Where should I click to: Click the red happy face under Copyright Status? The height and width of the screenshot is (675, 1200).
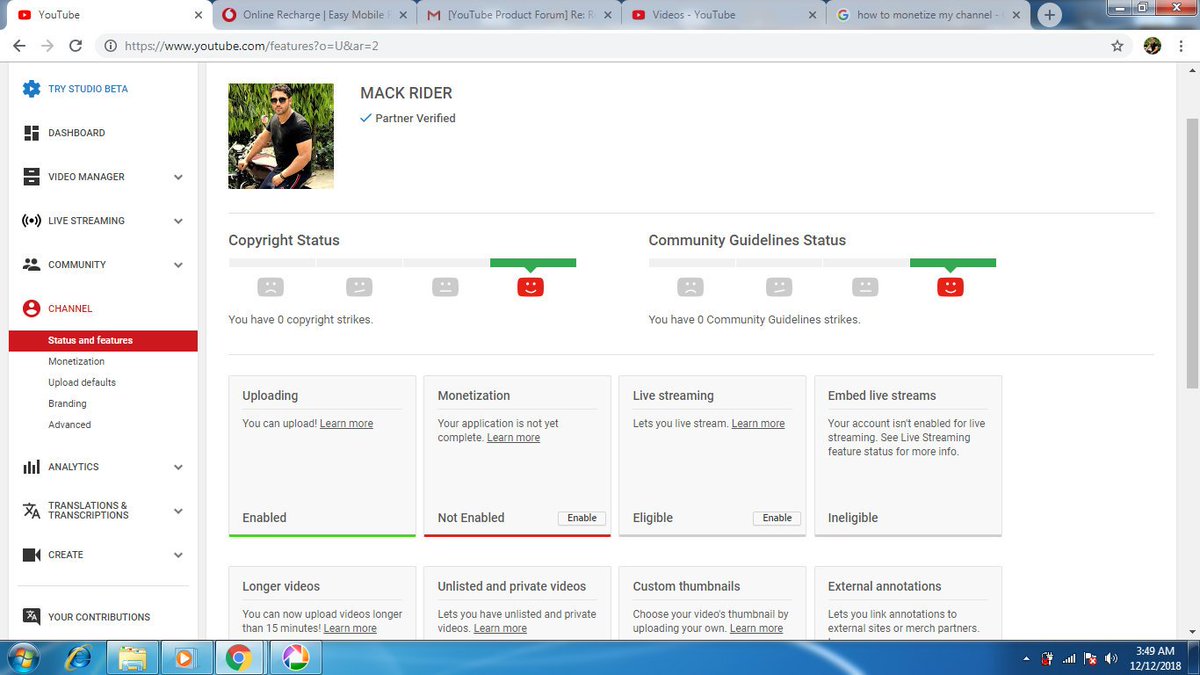530,287
